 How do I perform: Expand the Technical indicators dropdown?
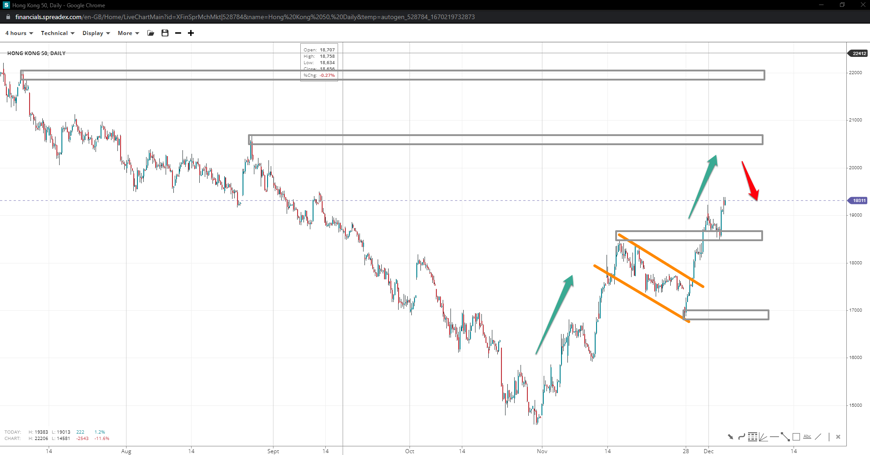57,33
